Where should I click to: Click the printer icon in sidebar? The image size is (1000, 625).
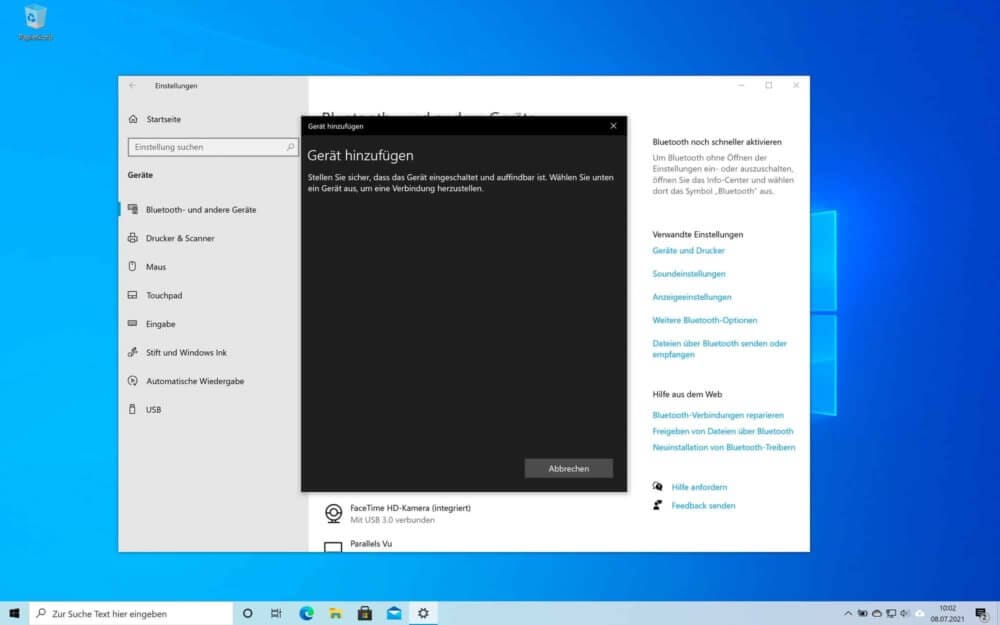click(x=133, y=238)
